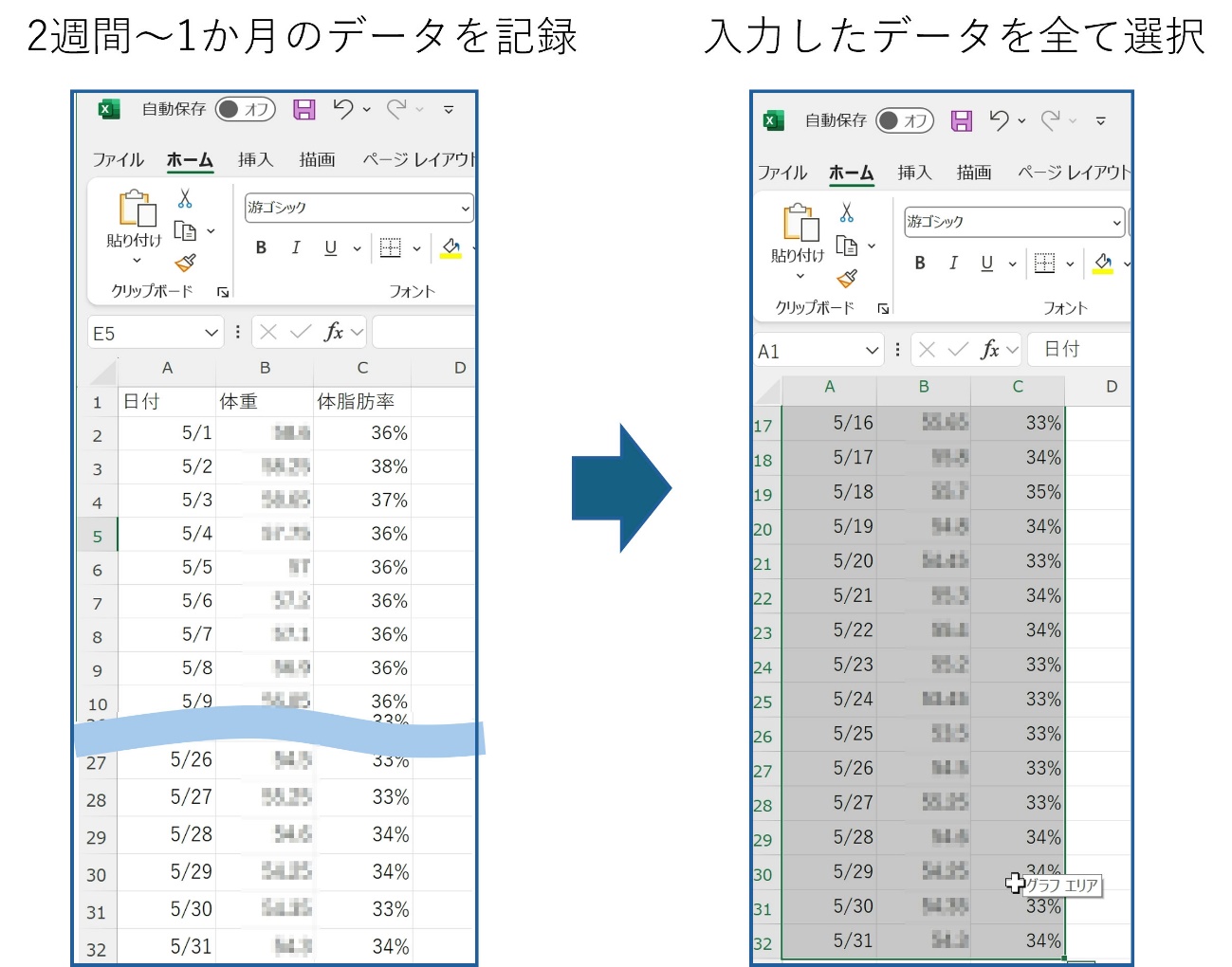This screenshot has width=1232, height=967.
Task: Click Undo arrow in the right Excel window
Action: click(999, 120)
